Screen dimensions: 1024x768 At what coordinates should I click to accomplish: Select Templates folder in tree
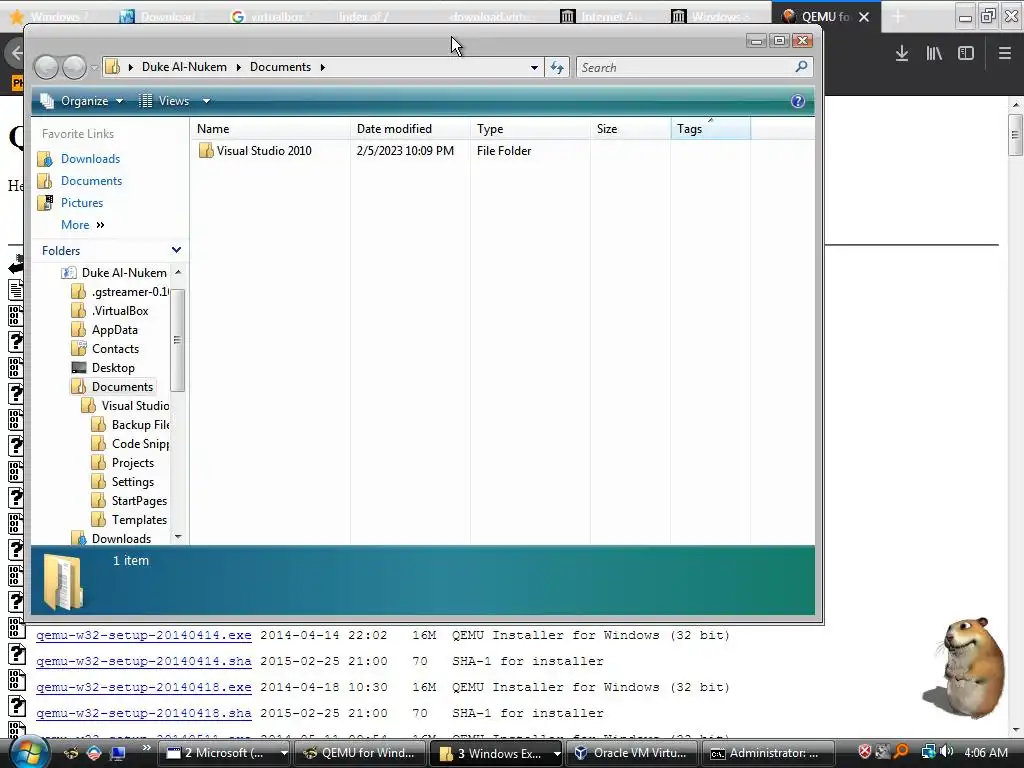click(x=139, y=519)
